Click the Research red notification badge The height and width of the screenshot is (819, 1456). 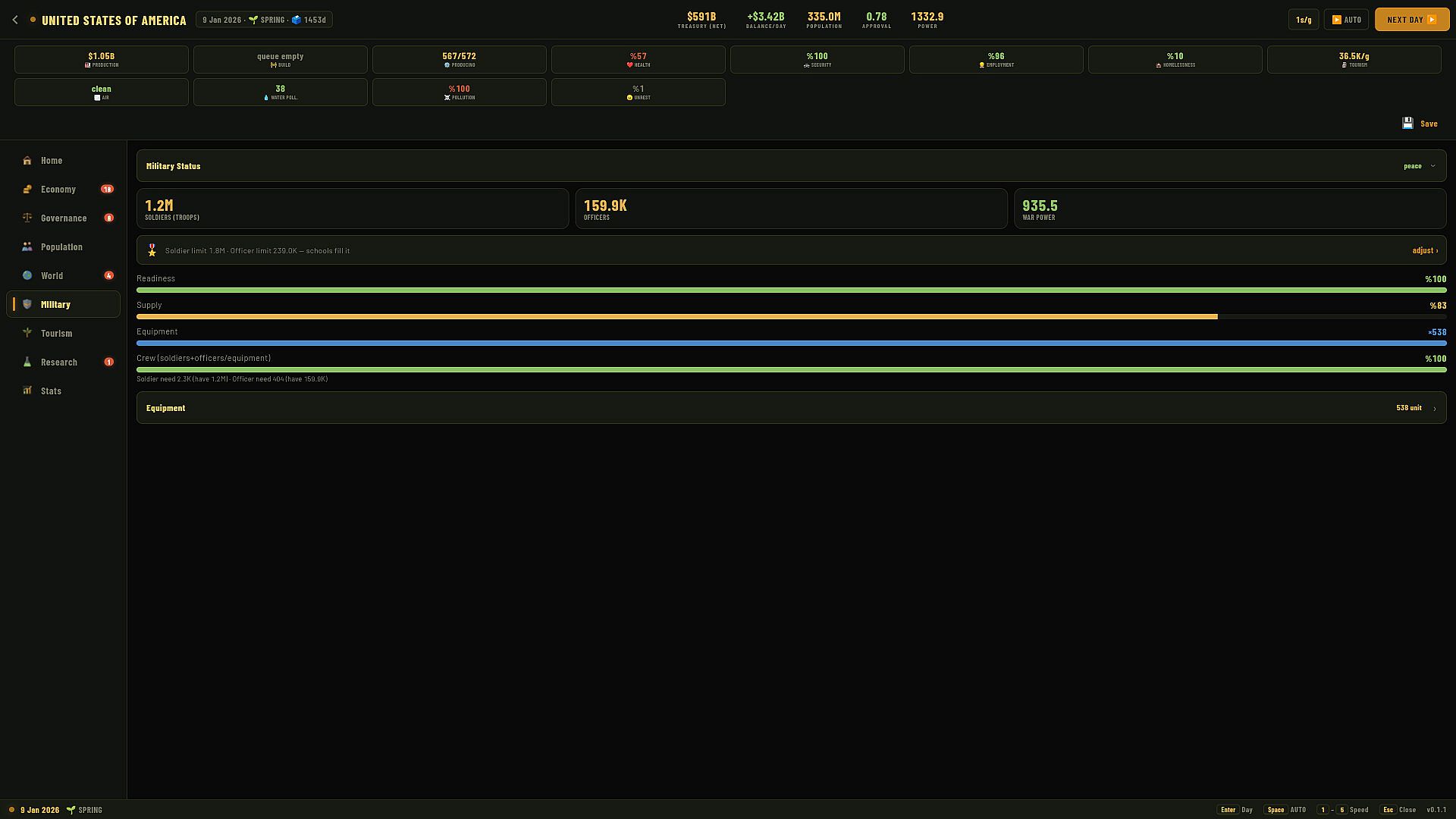click(x=109, y=362)
